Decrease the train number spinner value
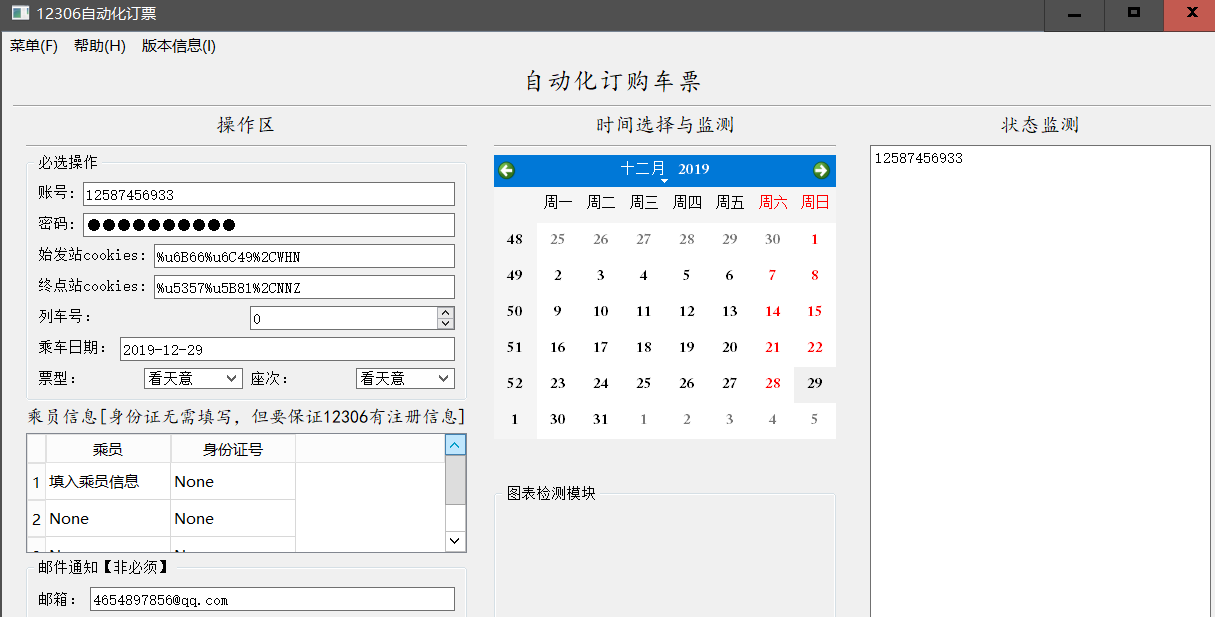The image size is (1215, 617). point(446,323)
